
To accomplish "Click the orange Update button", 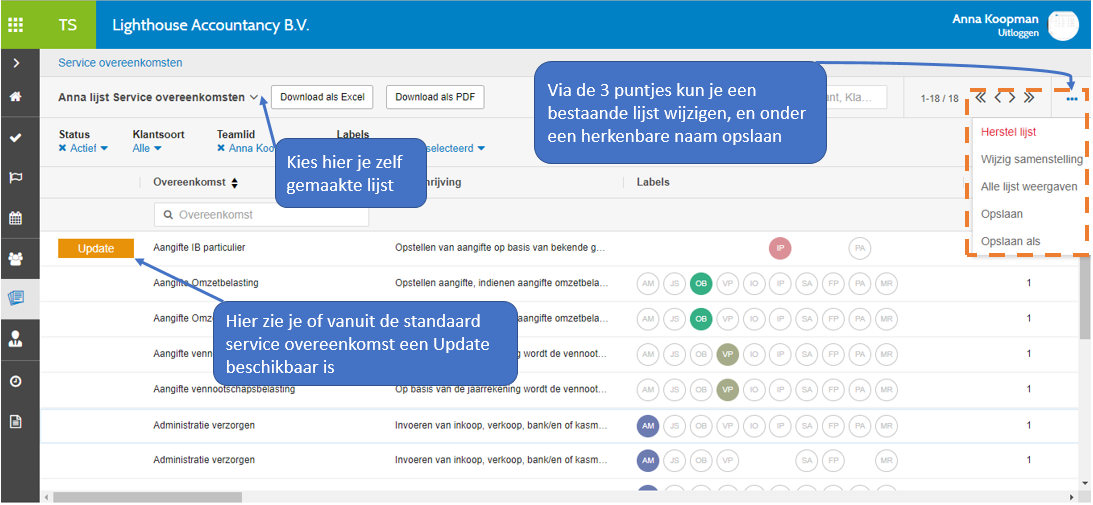I will [95, 248].
